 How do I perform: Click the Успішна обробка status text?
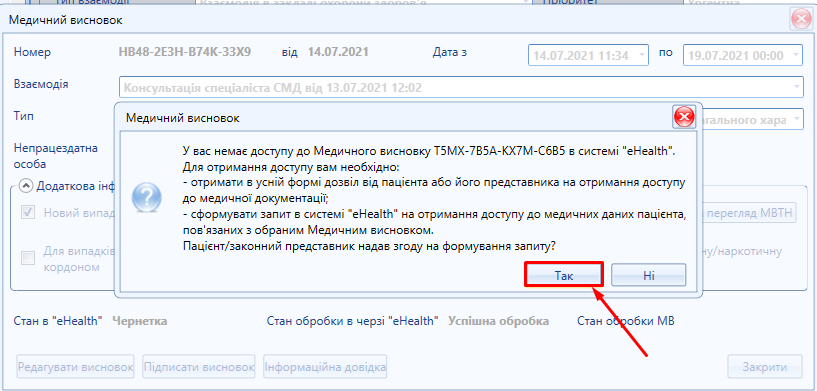(499, 321)
